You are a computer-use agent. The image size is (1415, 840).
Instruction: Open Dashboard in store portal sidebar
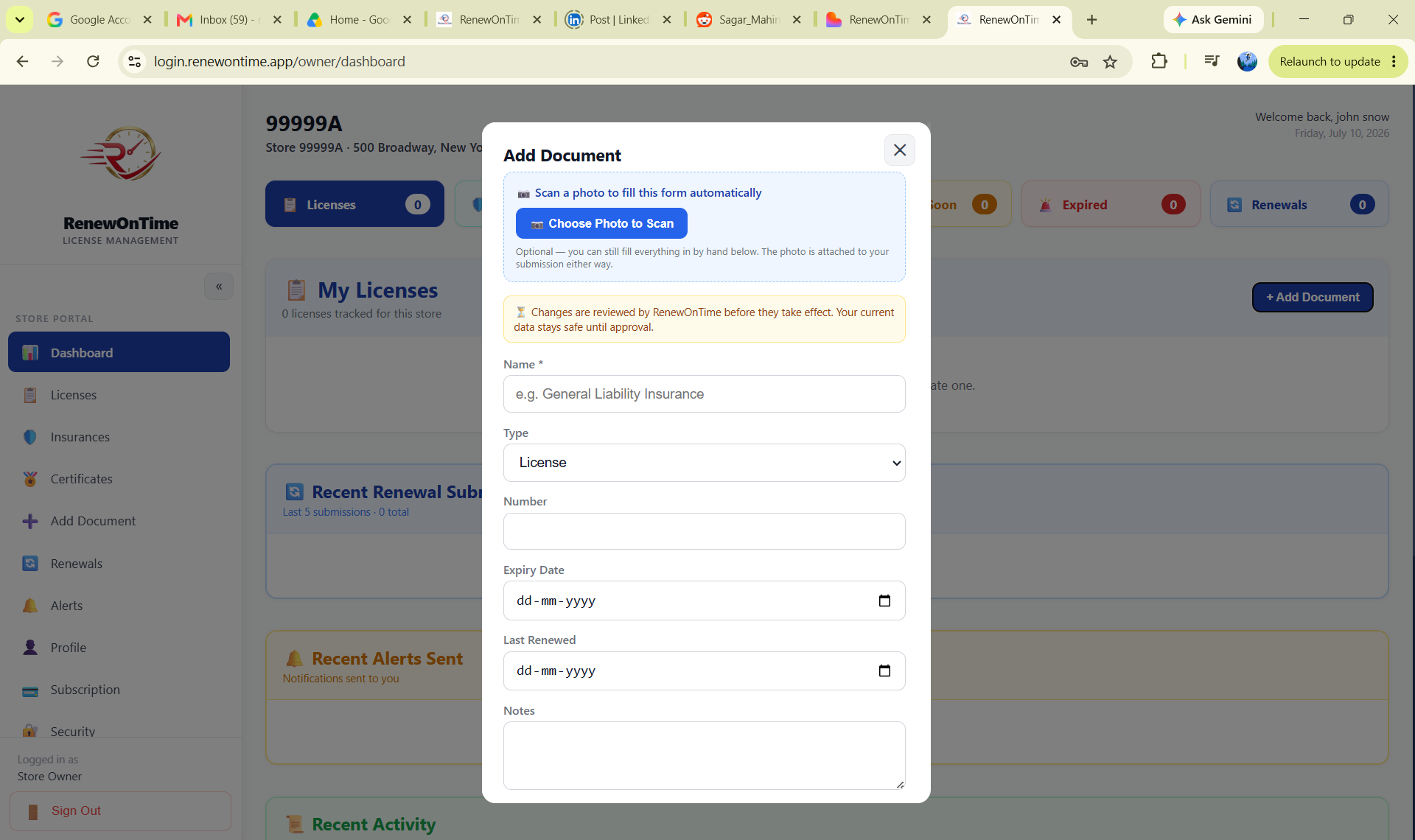tap(119, 352)
